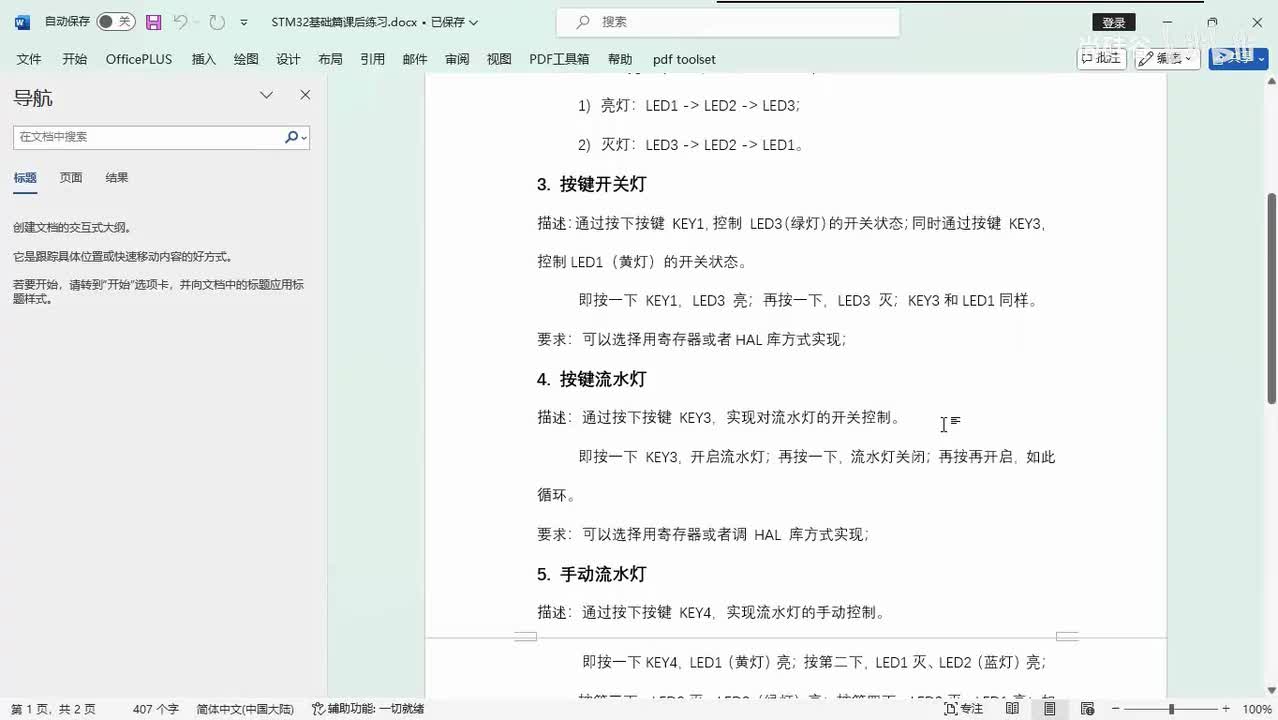Click the 在文档中搜索 search field
This screenshot has height=720, width=1278.
point(148,137)
